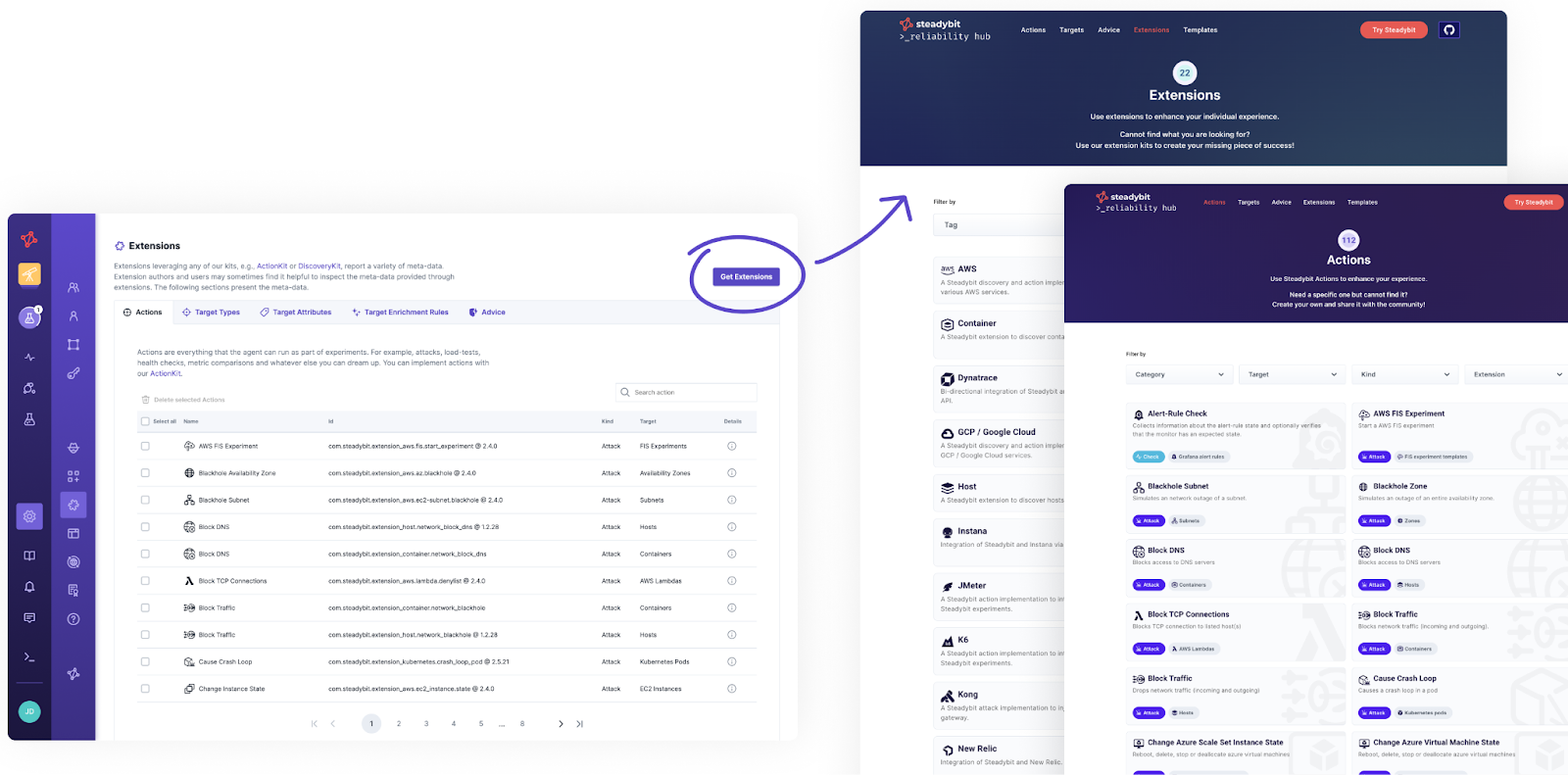The height and width of the screenshot is (775, 1568).
Task: Check the Cause Crash Loop row checkbox
Action: tap(145, 661)
